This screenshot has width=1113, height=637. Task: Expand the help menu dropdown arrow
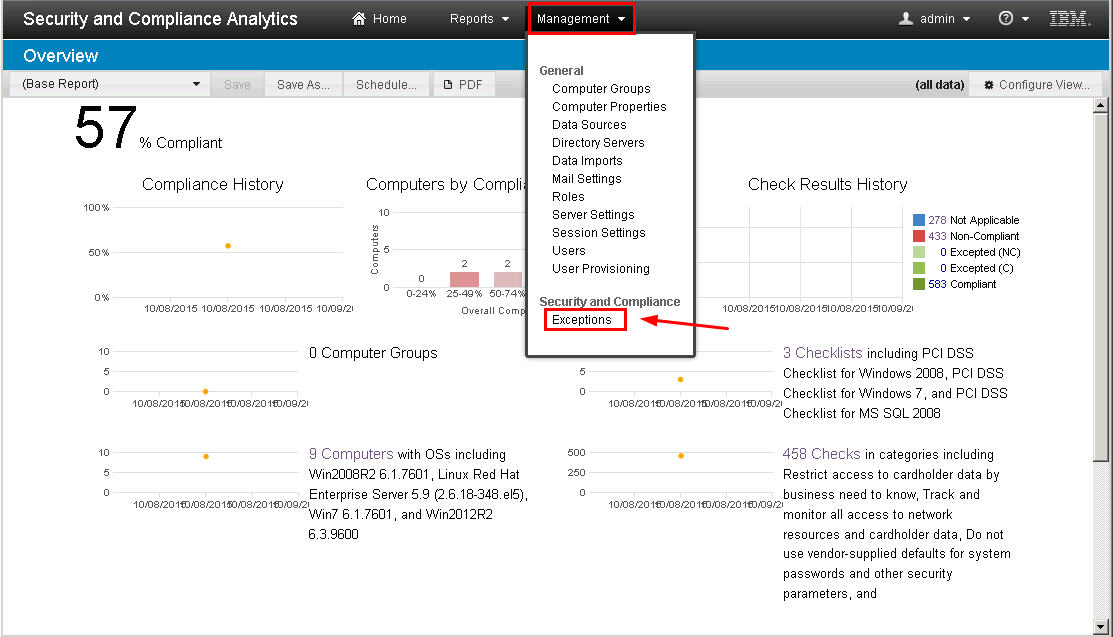(x=1025, y=19)
